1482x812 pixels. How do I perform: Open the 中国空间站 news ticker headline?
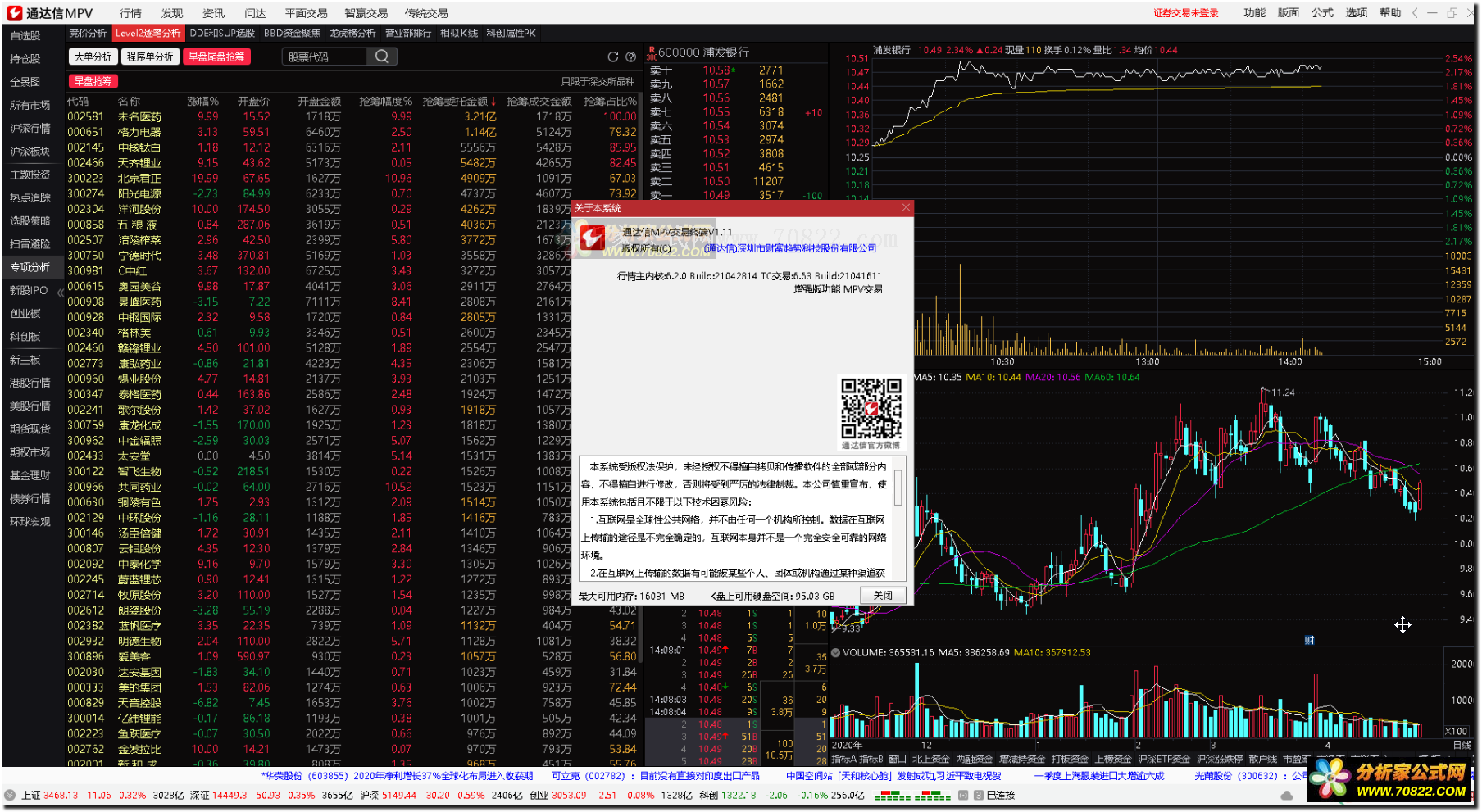(893, 776)
